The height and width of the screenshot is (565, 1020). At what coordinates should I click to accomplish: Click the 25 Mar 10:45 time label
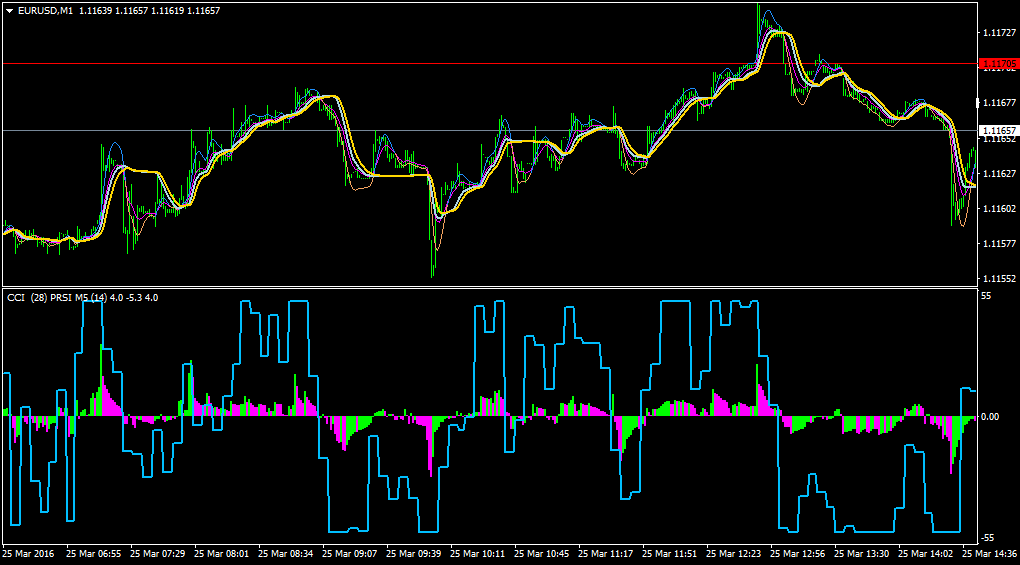[541, 554]
